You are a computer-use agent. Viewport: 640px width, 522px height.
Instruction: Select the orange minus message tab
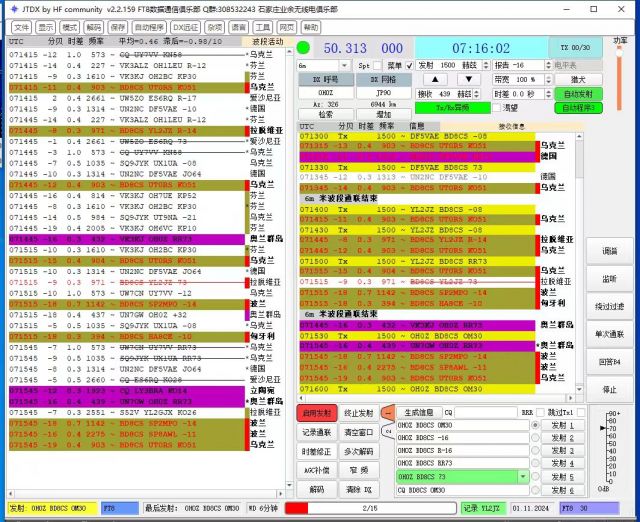coord(388,413)
